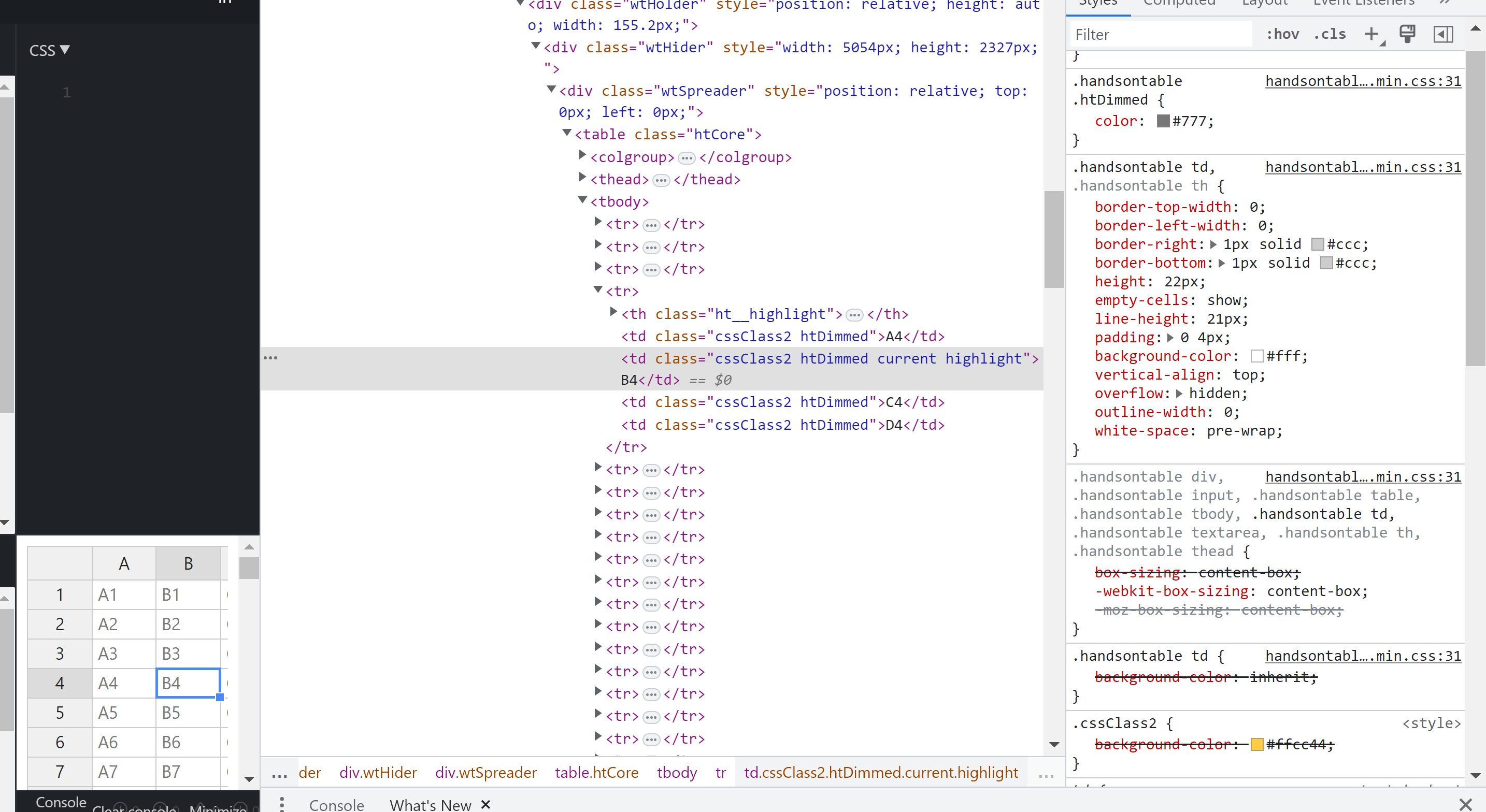1486x812 pixels.
Task: Expand border-bottom shorthand property triangle
Action: click(x=1222, y=263)
